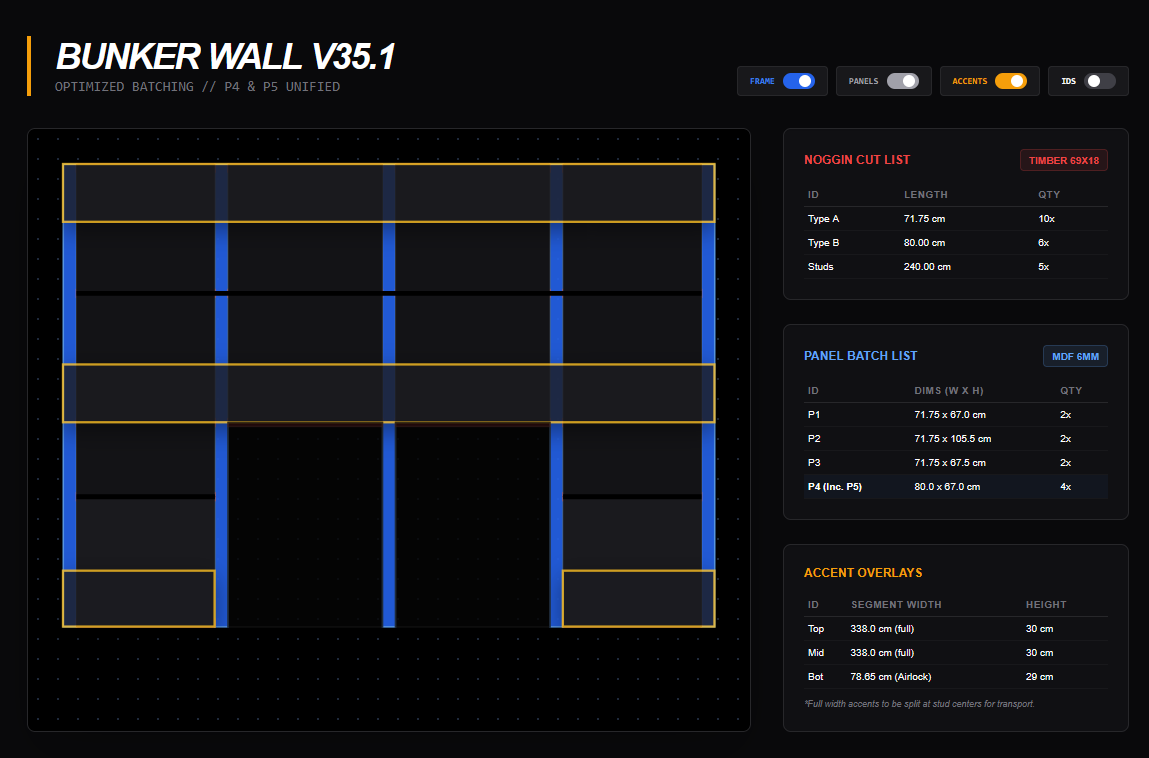Viewport: 1149px width, 758px height.
Task: Click the MDF 6MM badge
Action: pos(1075,356)
